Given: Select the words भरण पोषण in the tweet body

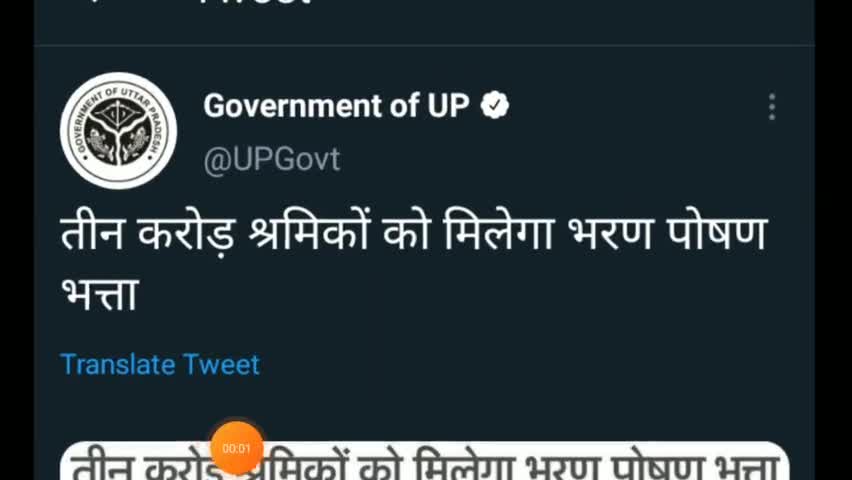Looking at the screenshot, I should point(667,234).
